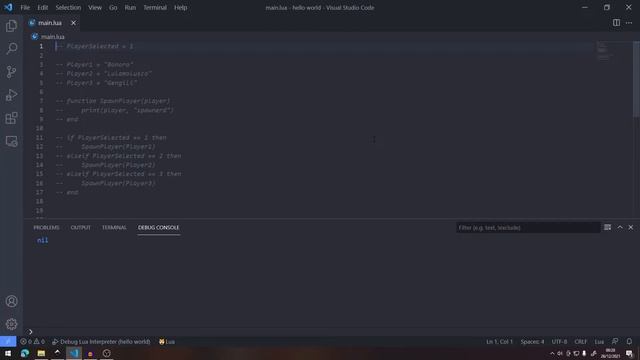Viewport: 640px width, 360px height.
Task: Place cursor on Player1 comment line 3
Action: click(95, 64)
